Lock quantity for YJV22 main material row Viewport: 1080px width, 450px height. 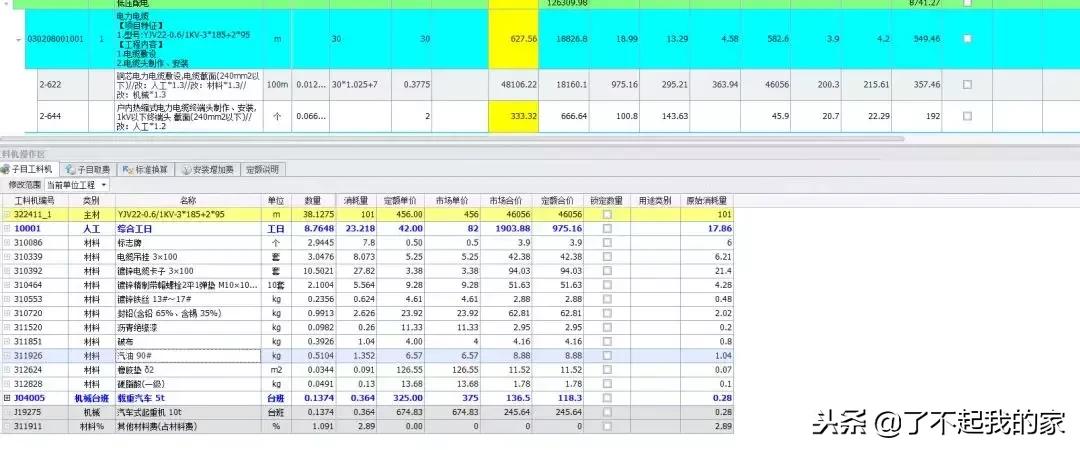coord(607,215)
